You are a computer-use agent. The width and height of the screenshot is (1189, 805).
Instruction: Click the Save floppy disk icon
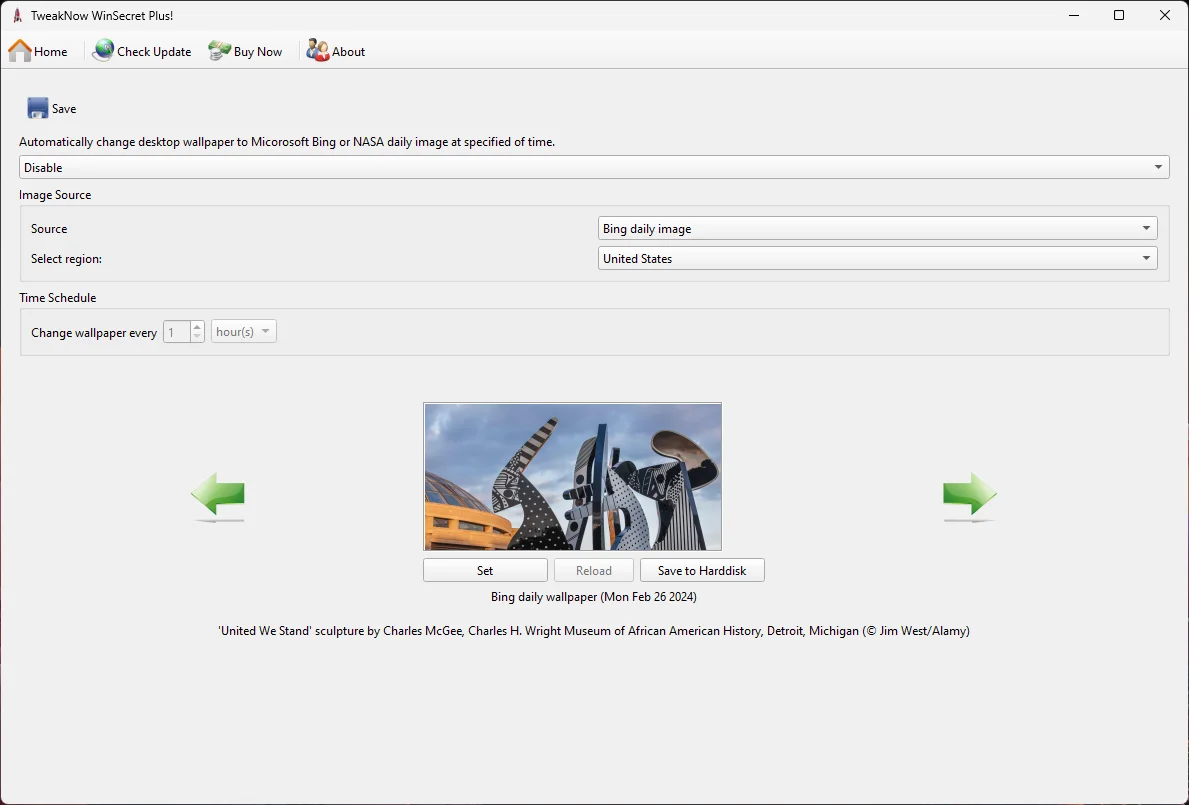tap(38, 108)
